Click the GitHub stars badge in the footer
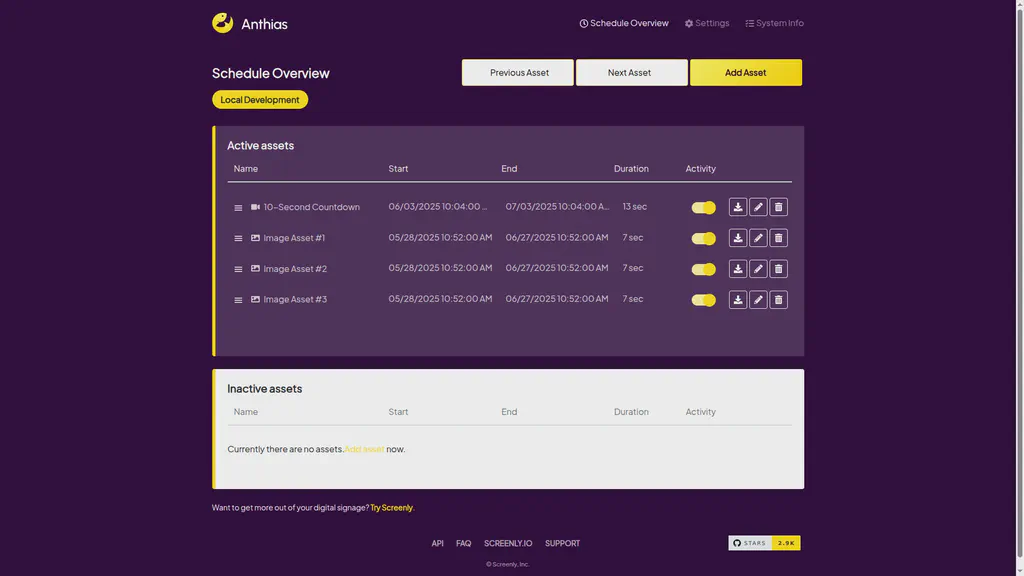 [x=764, y=542]
